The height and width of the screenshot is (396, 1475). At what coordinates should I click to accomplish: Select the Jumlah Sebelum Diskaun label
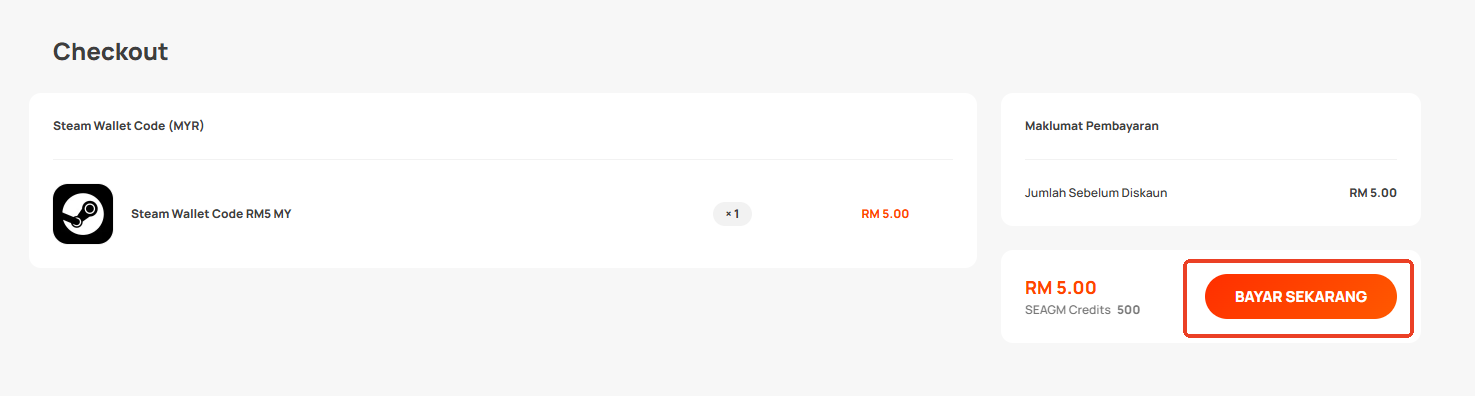click(x=1096, y=193)
